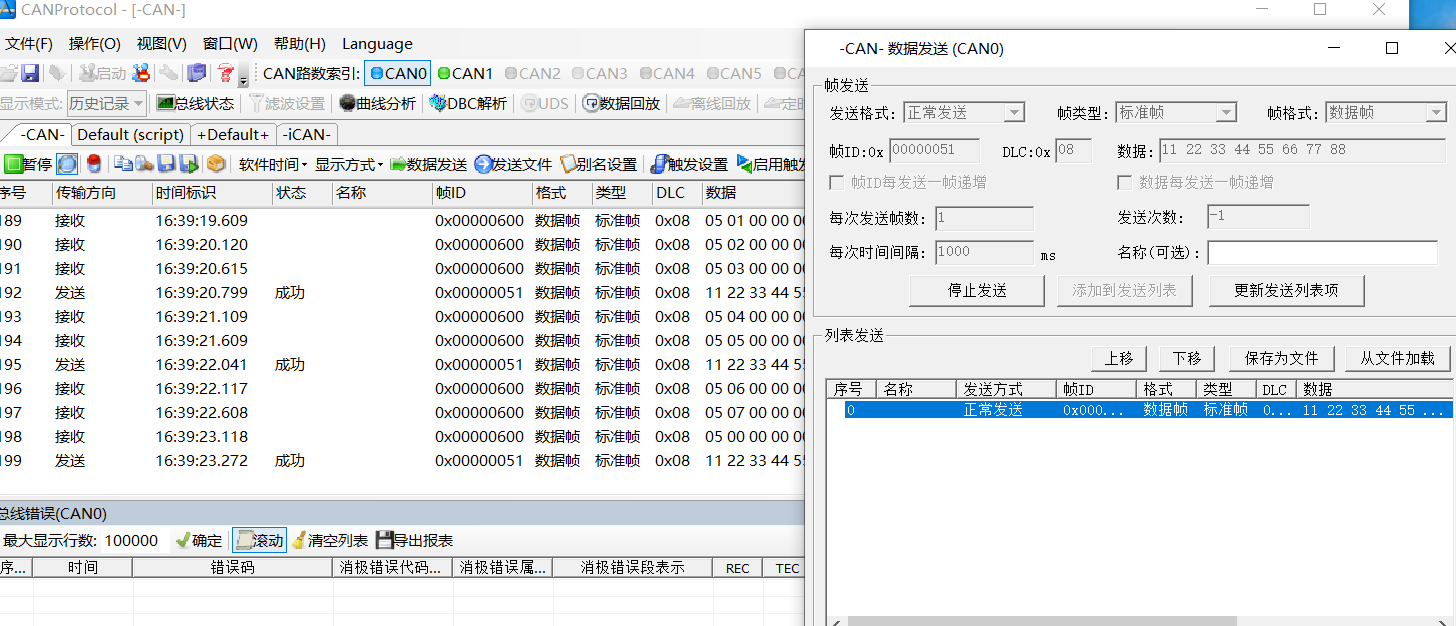1456x626 pixels.
Task: Toggle 滚动 scrolling in bus error panel
Action: click(259, 541)
